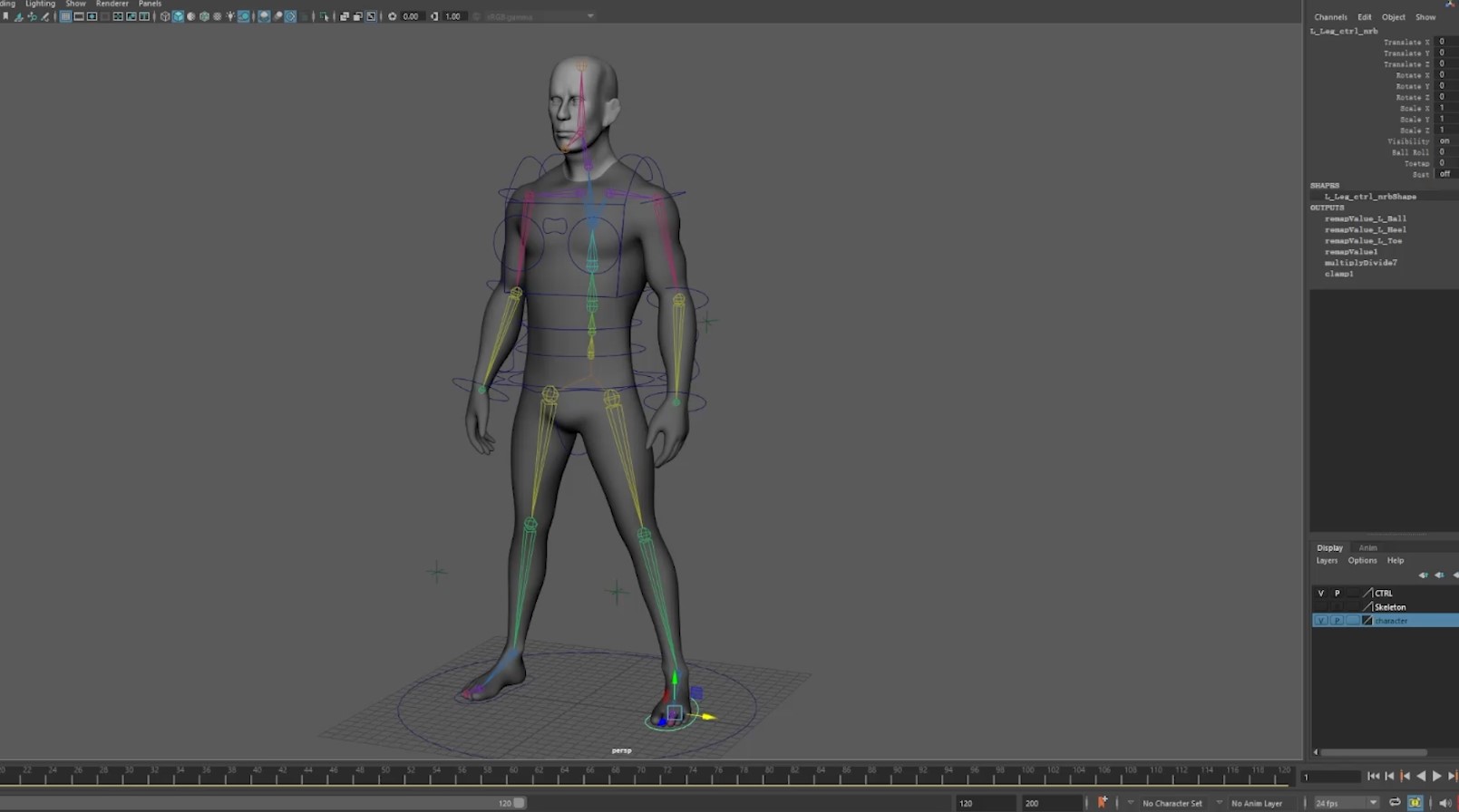Viewport: 1459px width, 812px height.
Task: Play animation forwards
Action: coord(1436,776)
